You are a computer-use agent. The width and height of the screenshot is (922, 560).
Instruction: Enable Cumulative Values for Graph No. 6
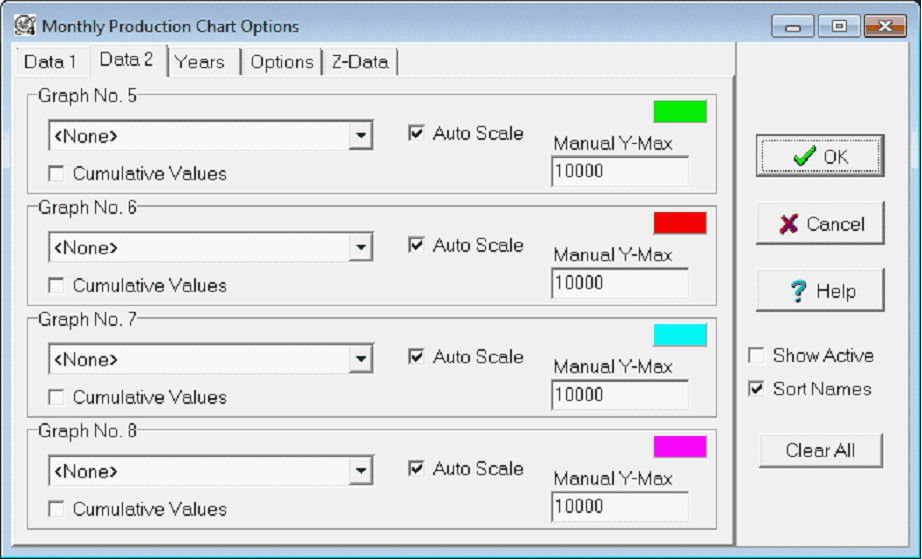coord(57,286)
